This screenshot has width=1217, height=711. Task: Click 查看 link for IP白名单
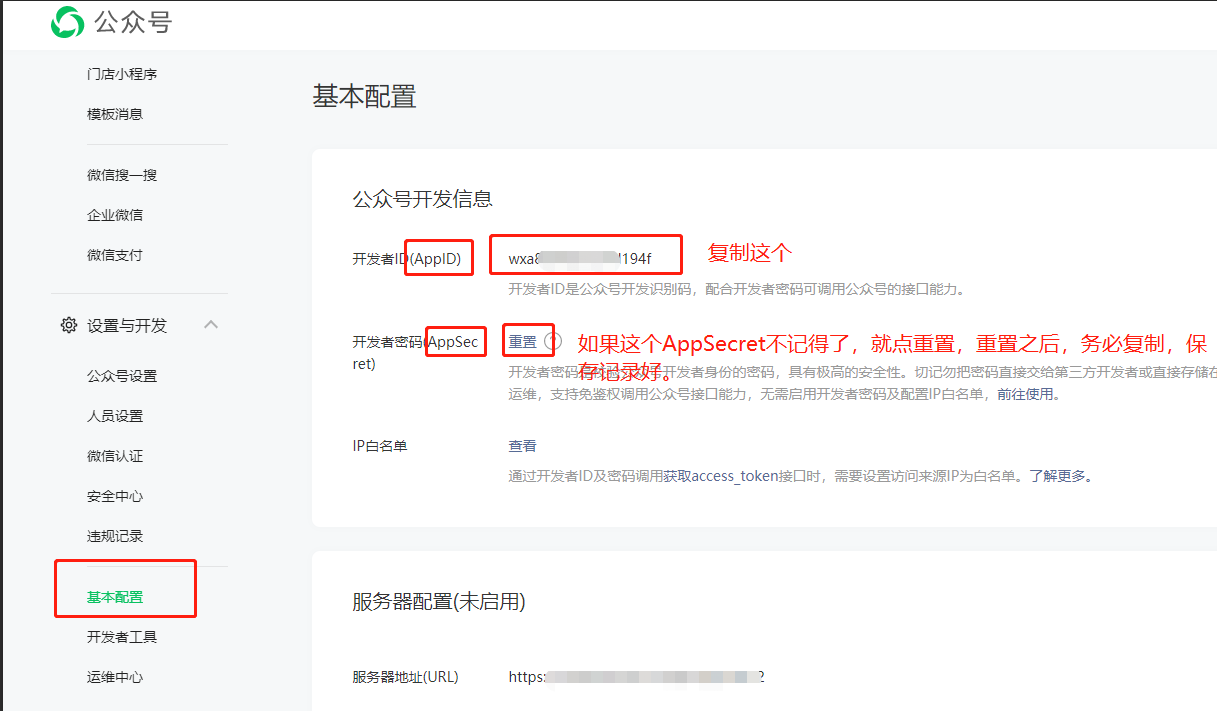tap(523, 446)
